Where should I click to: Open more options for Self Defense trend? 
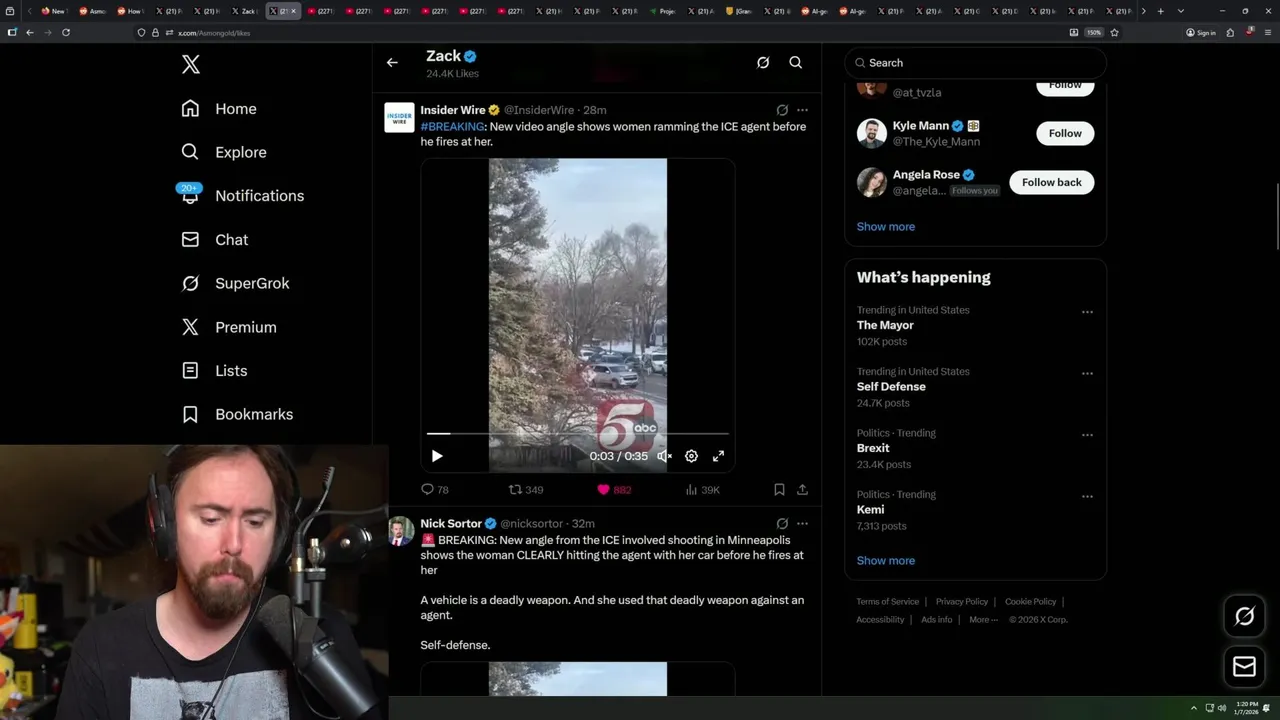pyautogui.click(x=1087, y=374)
